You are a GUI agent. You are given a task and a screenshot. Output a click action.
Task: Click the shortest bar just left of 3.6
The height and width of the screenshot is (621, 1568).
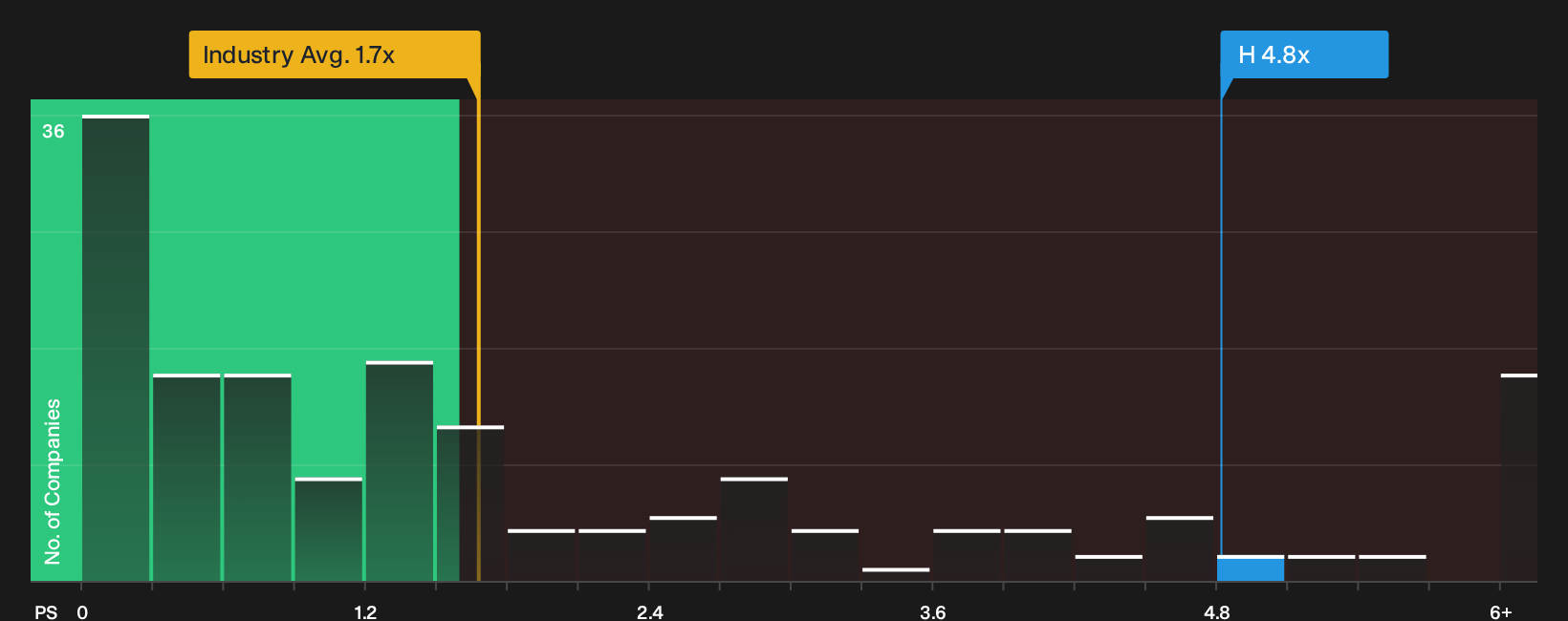point(896,574)
